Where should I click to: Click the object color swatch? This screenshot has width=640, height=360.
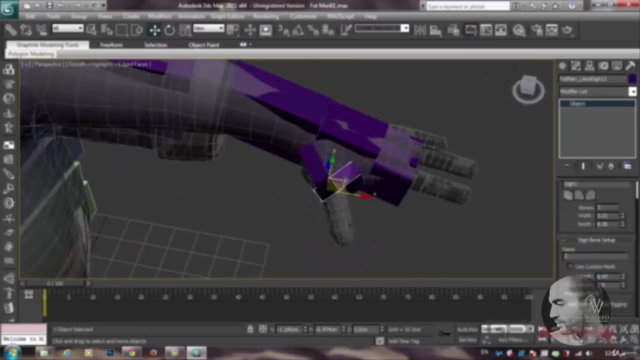pos(632,79)
